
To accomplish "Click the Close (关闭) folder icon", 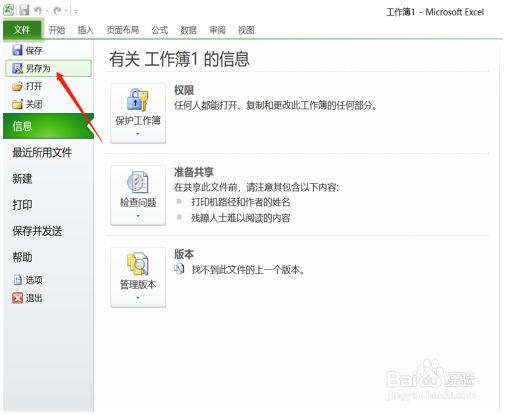I will tap(17, 104).
